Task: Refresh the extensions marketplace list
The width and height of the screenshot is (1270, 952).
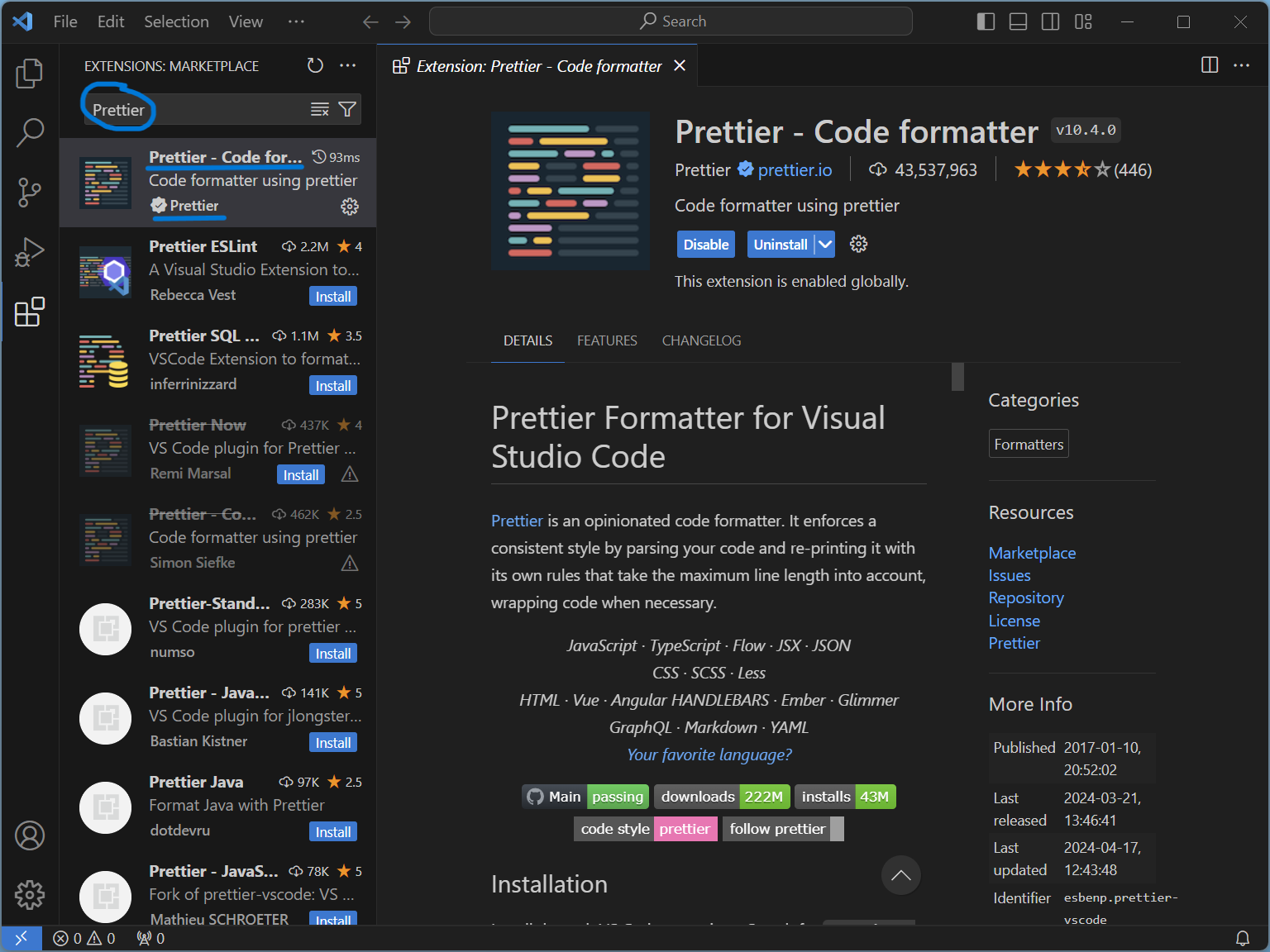Action: coord(315,65)
